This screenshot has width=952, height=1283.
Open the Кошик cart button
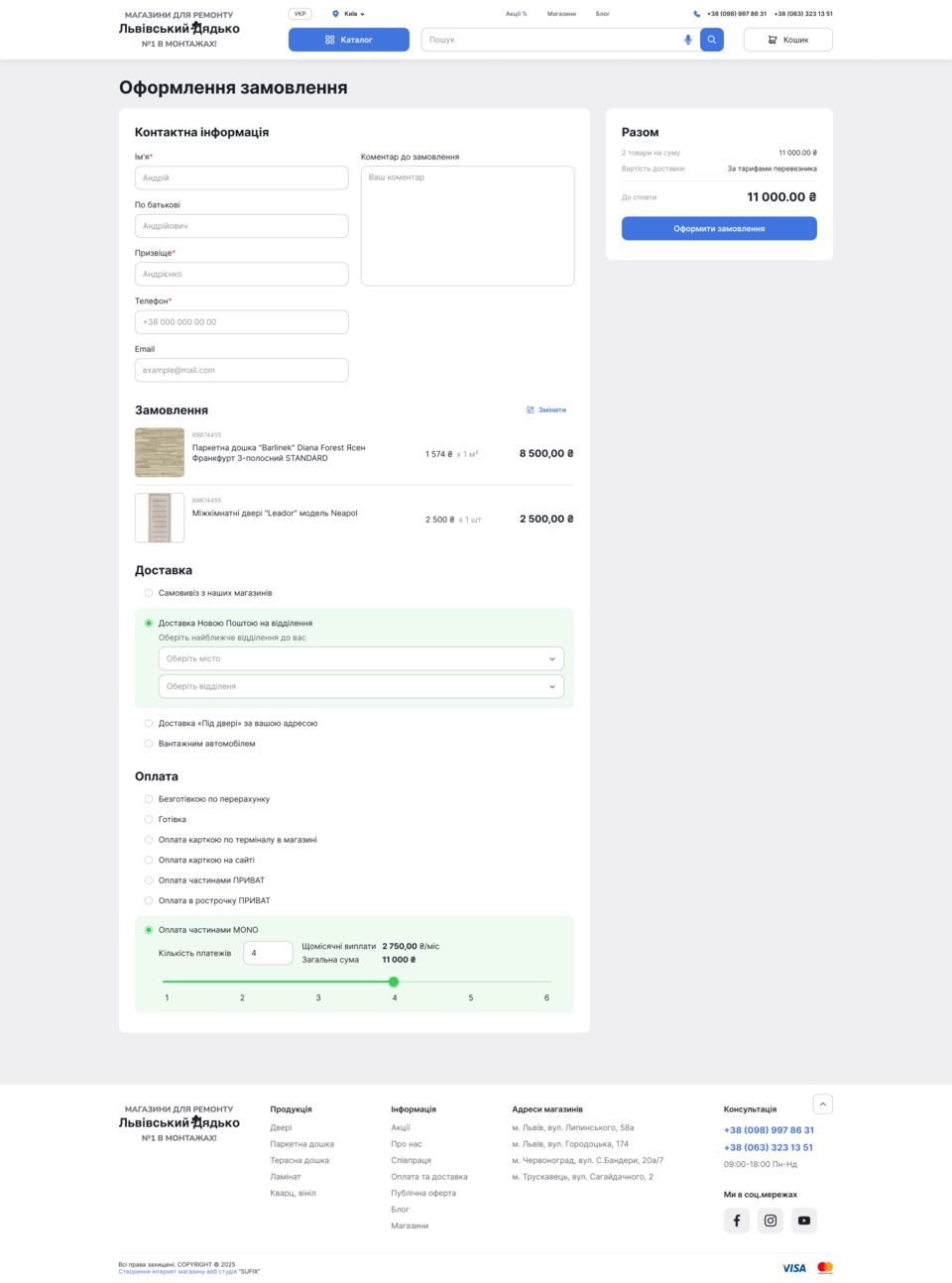click(788, 40)
